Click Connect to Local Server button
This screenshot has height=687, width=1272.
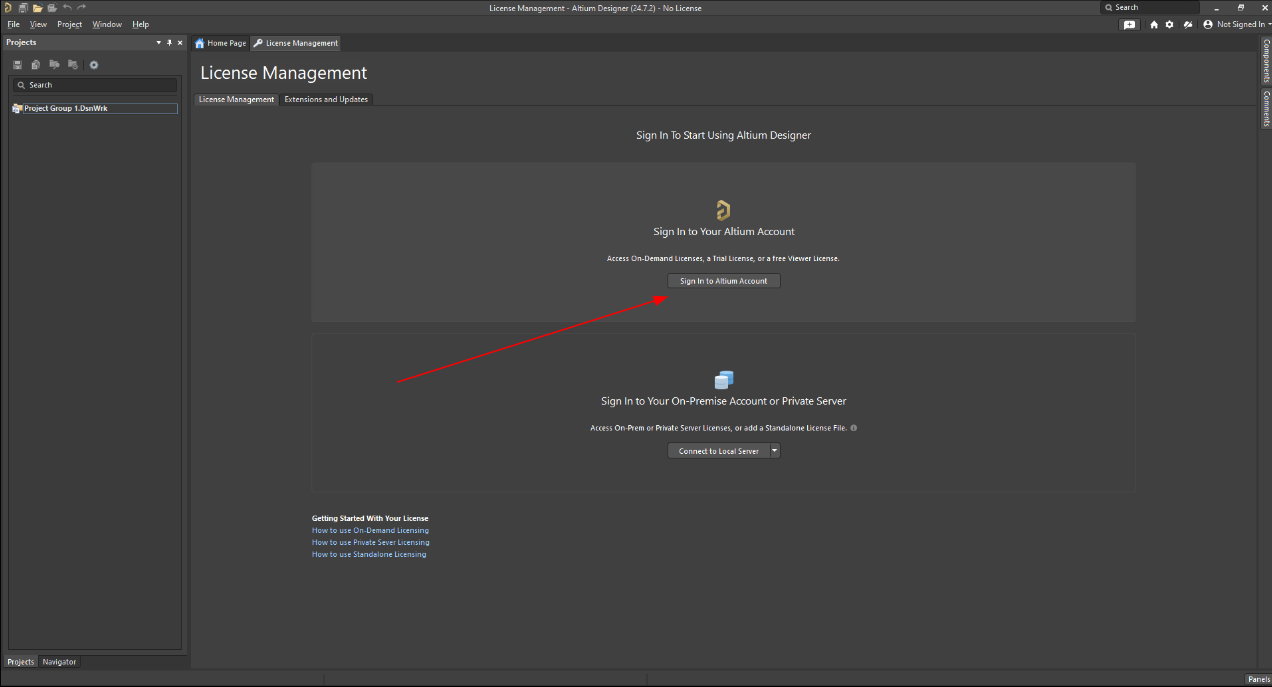(719, 451)
